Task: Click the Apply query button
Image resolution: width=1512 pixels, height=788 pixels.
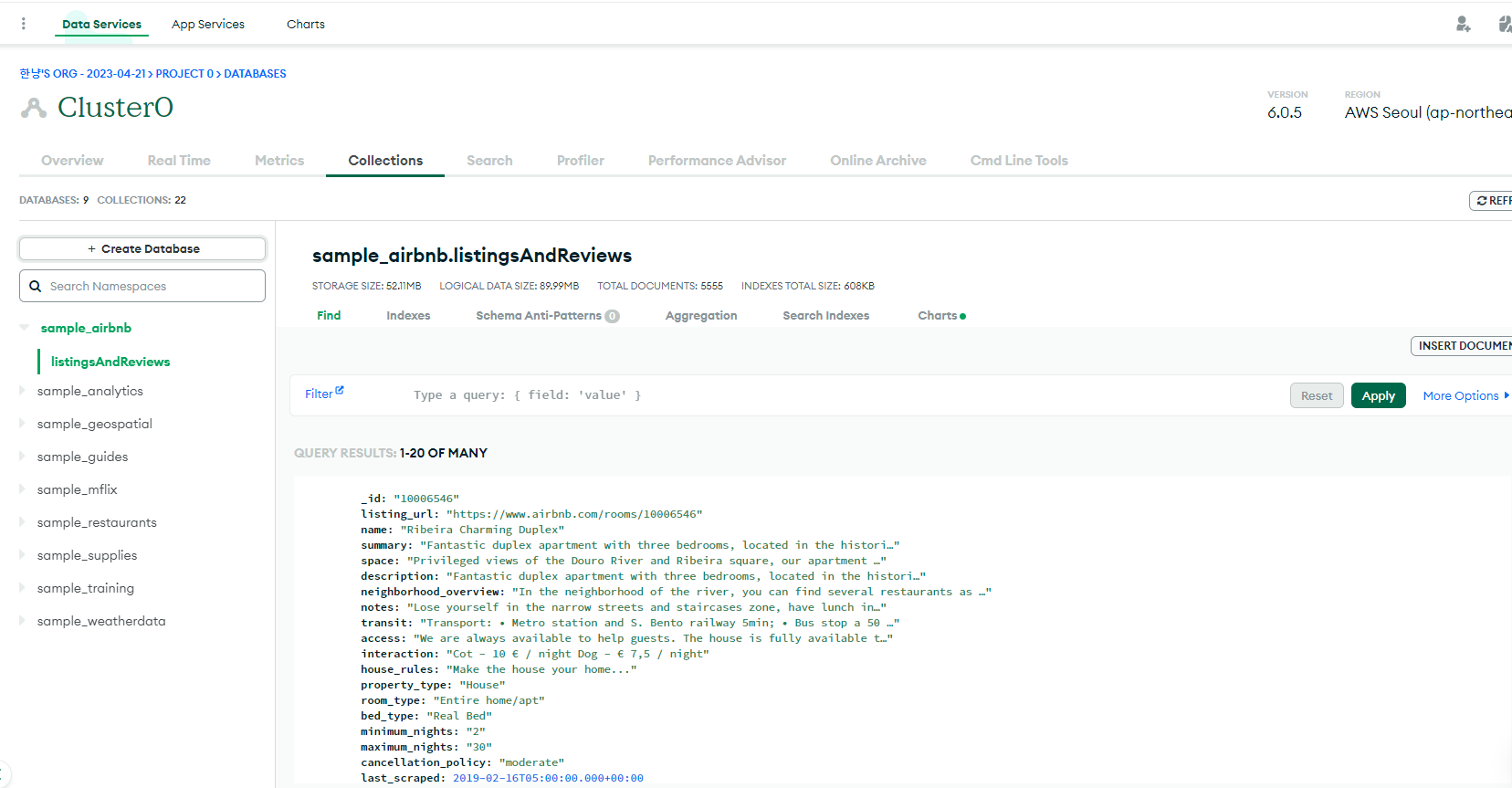Action: [1378, 395]
